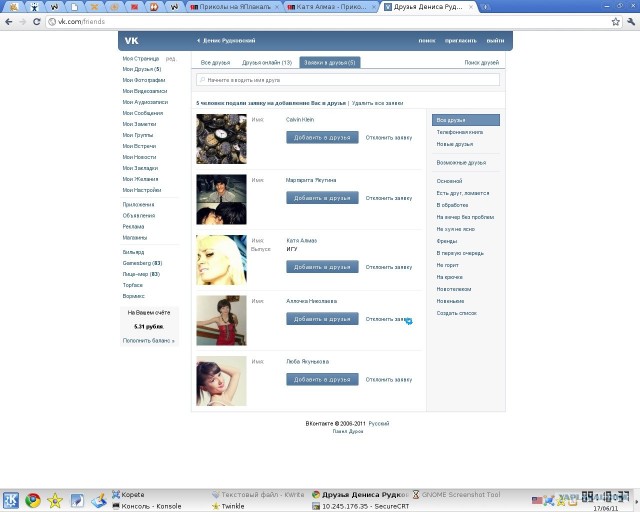Decline Люба Якунькова's friend request
Image resolution: width=640 pixels, height=512 pixels.
pos(389,379)
